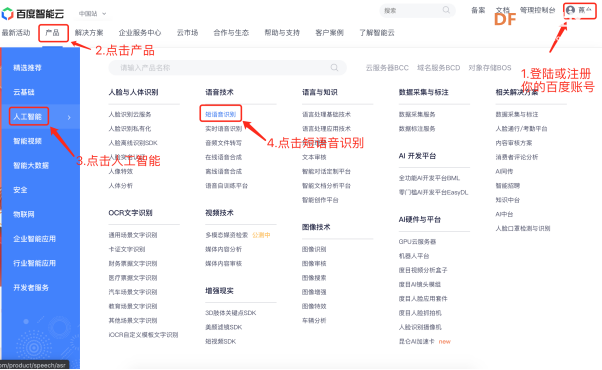The image size is (602, 370).
Task: Open the 实时语音识别 product link
Action: 224,129
